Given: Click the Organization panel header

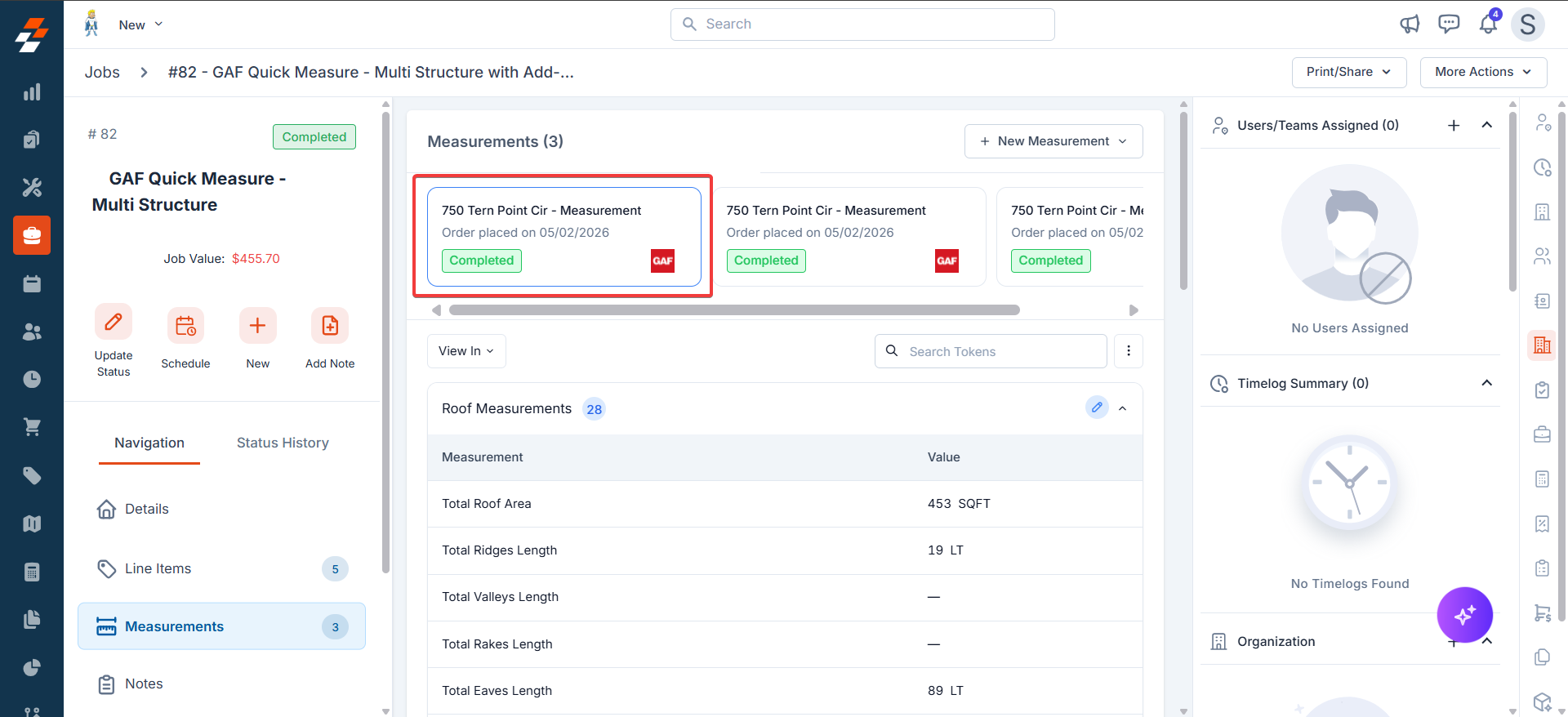Looking at the screenshot, I should 1350,641.
